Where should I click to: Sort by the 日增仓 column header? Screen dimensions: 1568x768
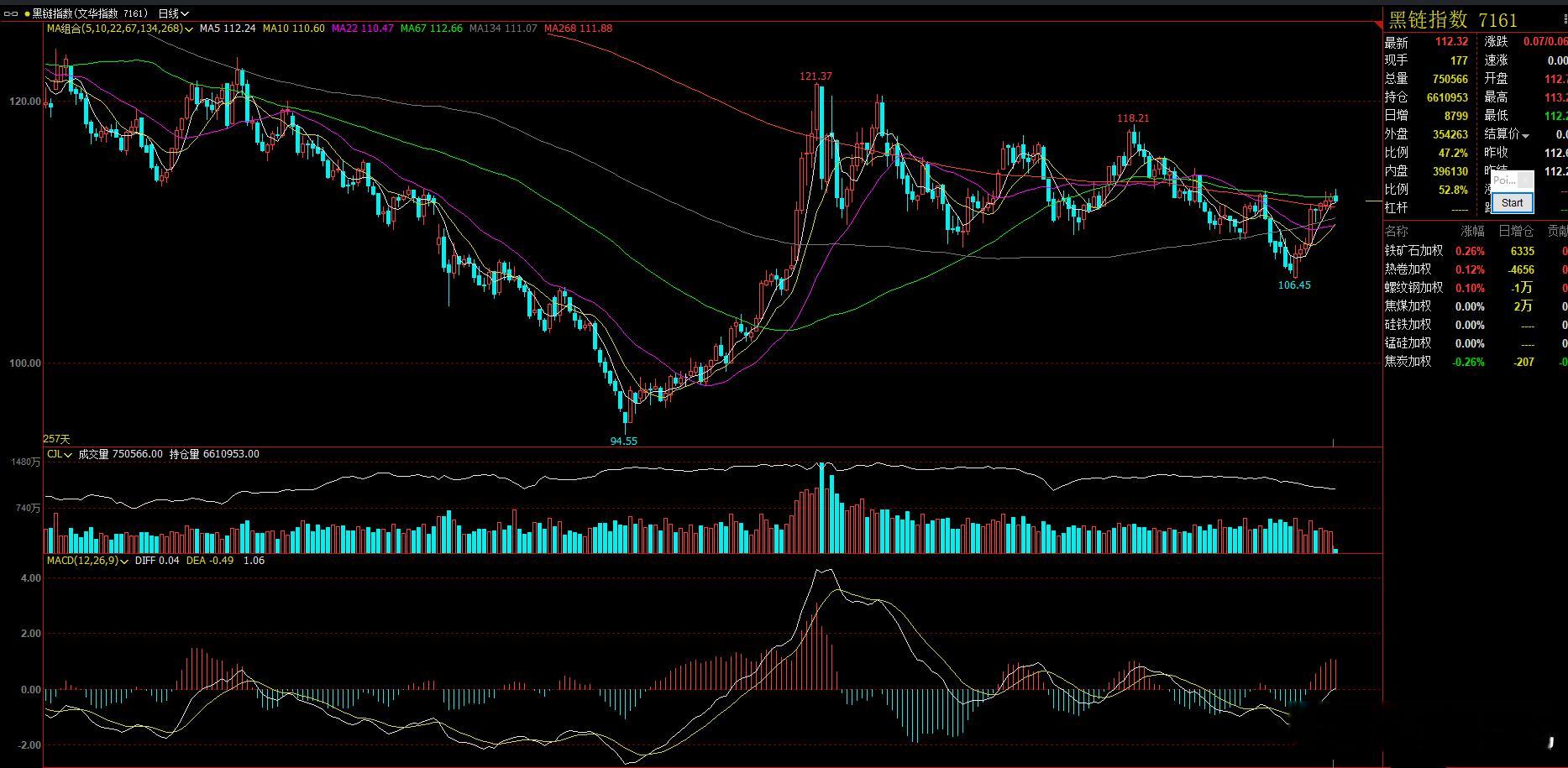[x=1516, y=231]
